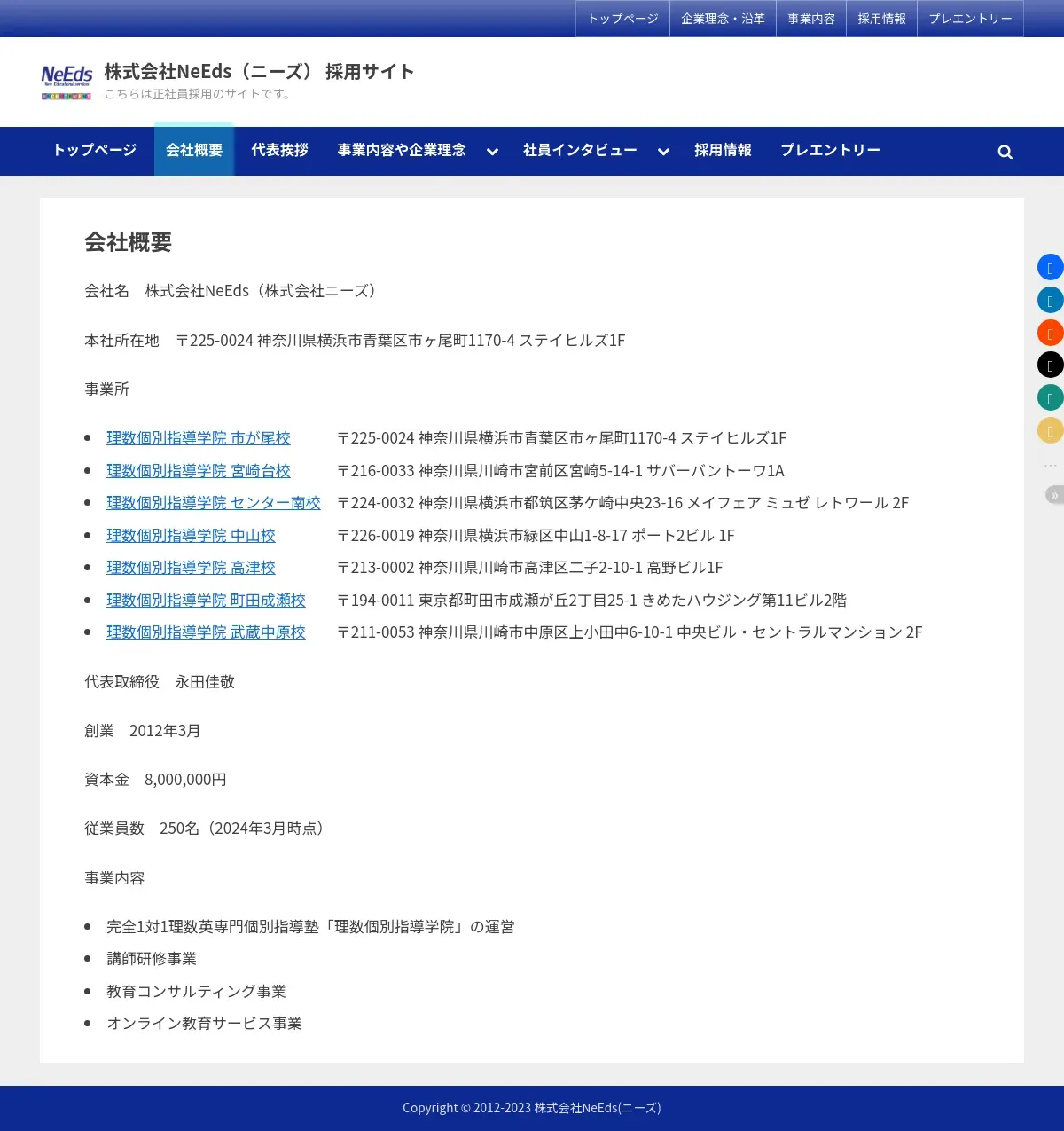Click the 町田成瀬校 address starting 〒194-0011

(x=591, y=601)
